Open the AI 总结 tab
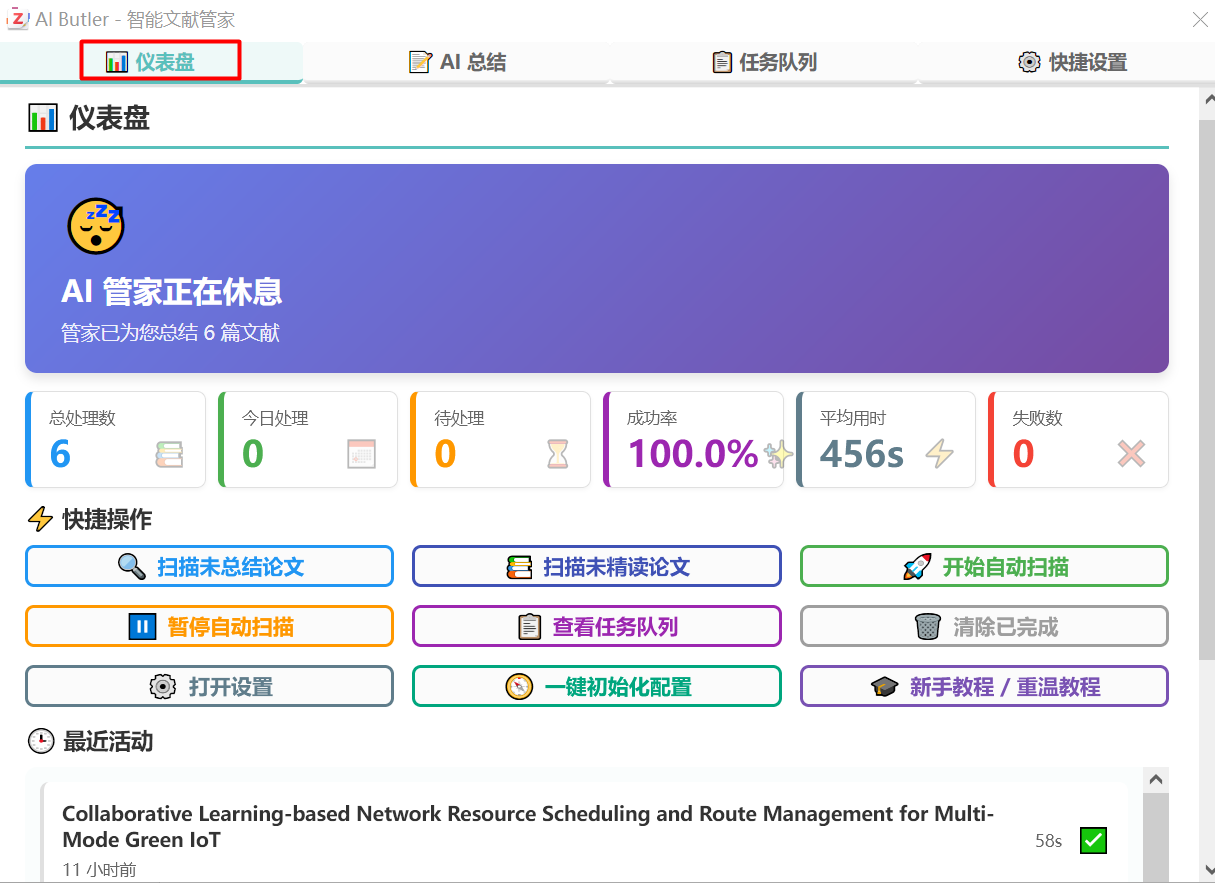 tap(457, 62)
